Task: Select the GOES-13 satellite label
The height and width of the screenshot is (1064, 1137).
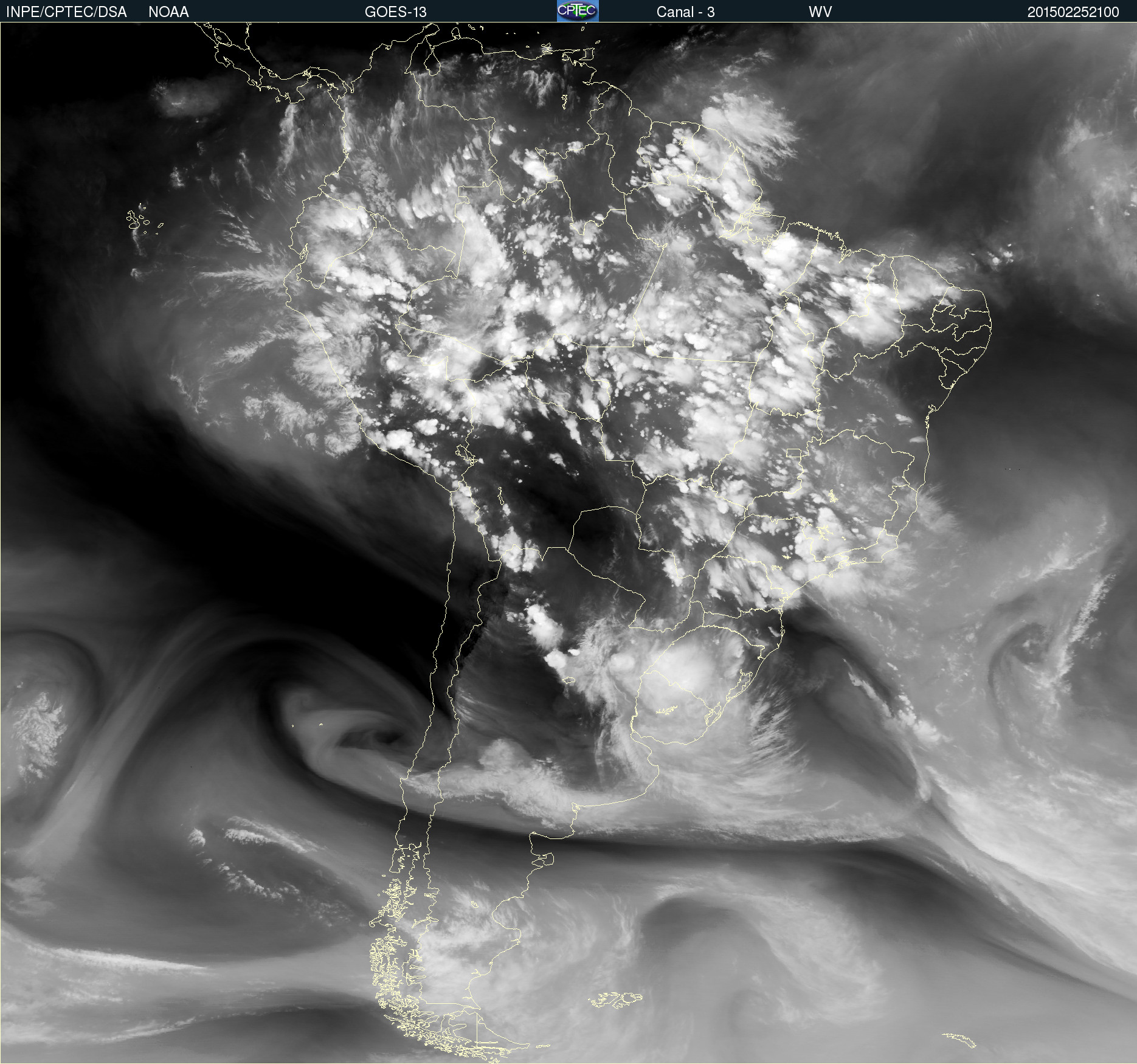Action: (395, 12)
